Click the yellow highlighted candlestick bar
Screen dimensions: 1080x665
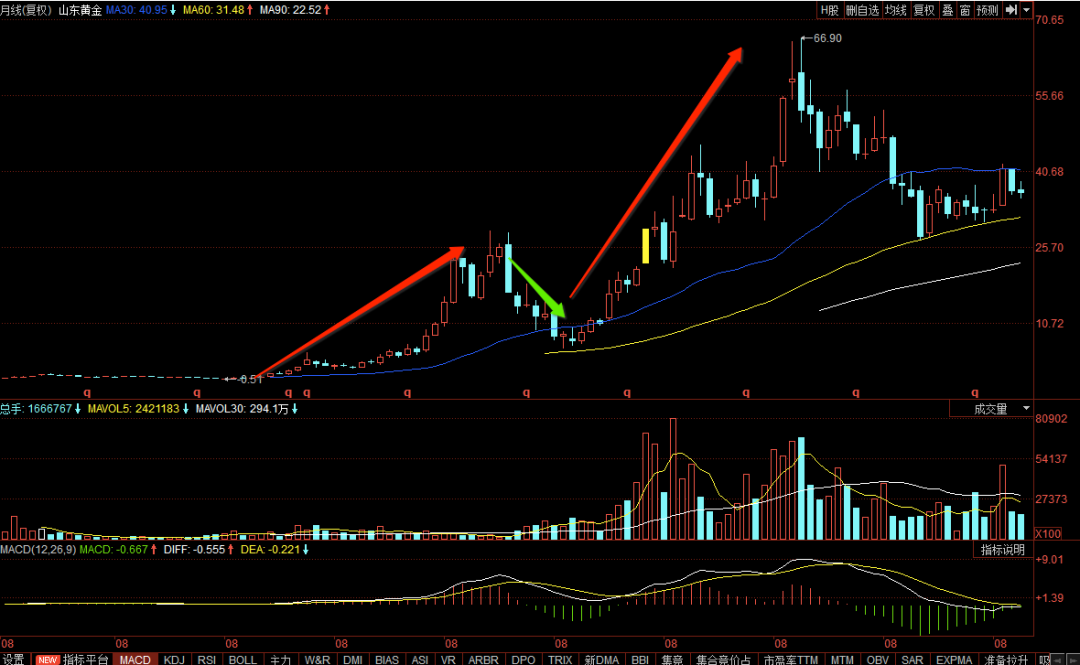[x=645, y=246]
